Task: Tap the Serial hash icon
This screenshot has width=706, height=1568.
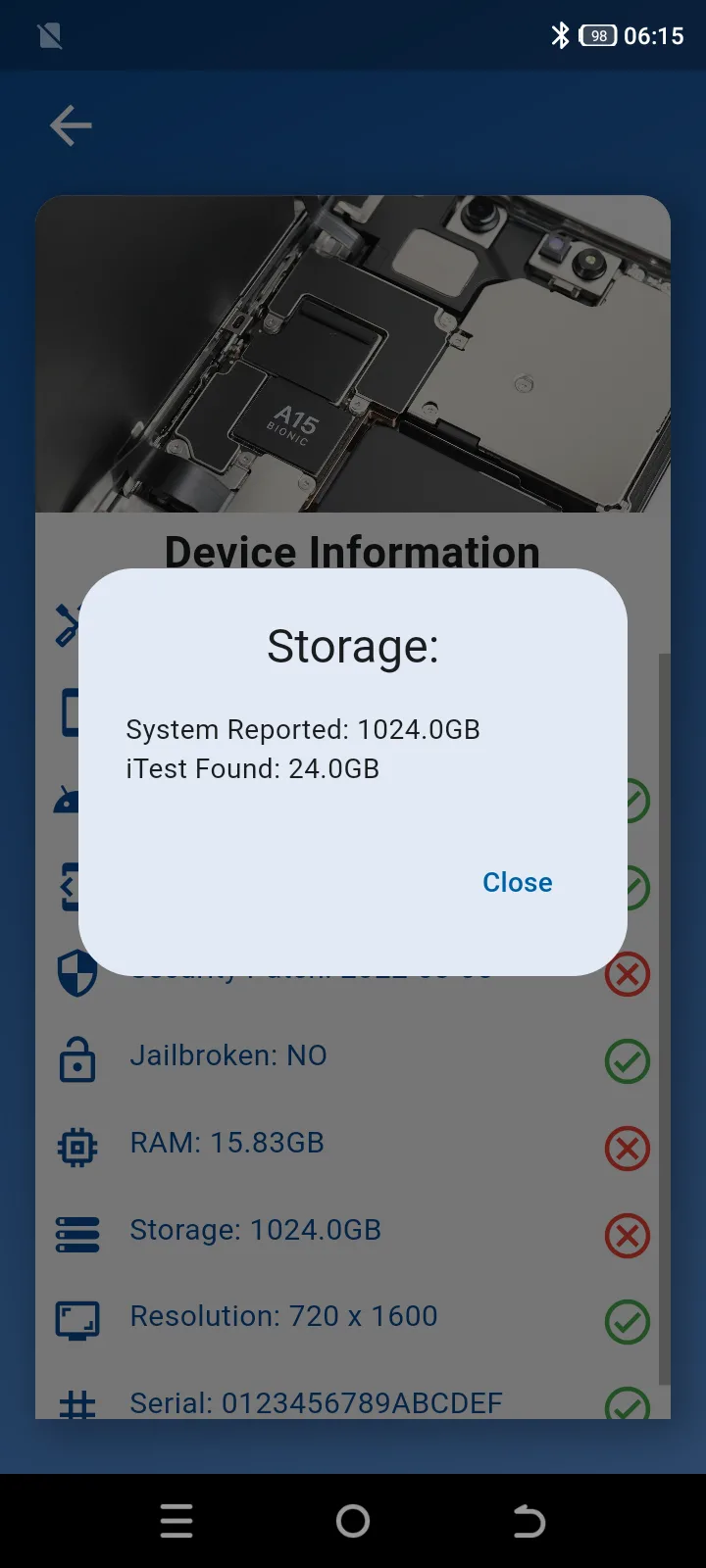Action: pyautogui.click(x=77, y=1404)
